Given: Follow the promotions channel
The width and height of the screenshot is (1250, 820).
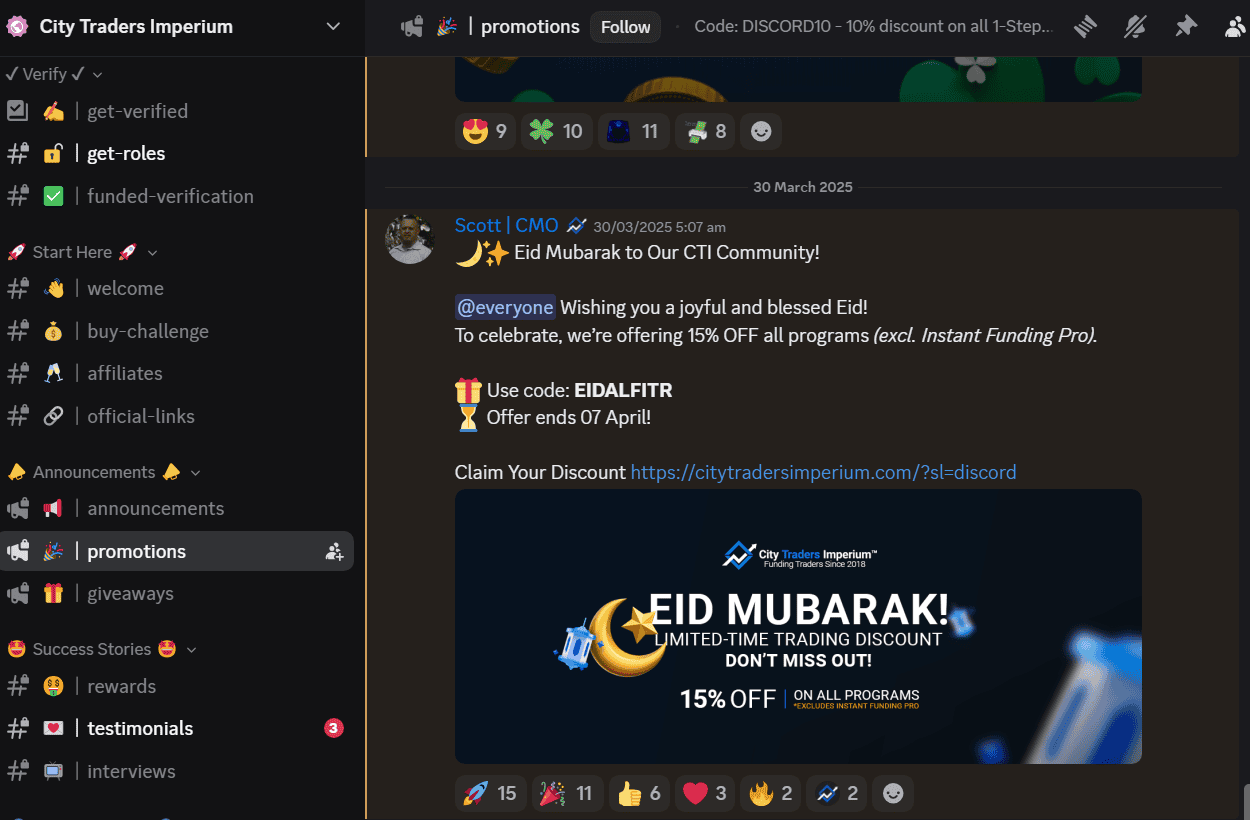Looking at the screenshot, I should point(626,27).
